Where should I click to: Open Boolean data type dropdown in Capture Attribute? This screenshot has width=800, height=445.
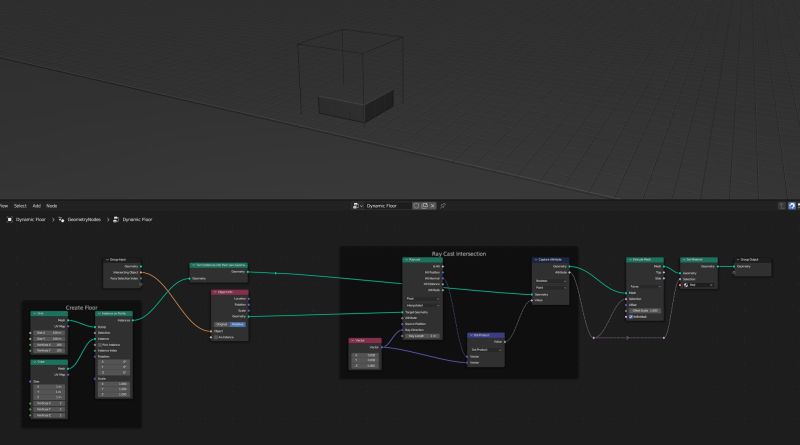tap(551, 281)
